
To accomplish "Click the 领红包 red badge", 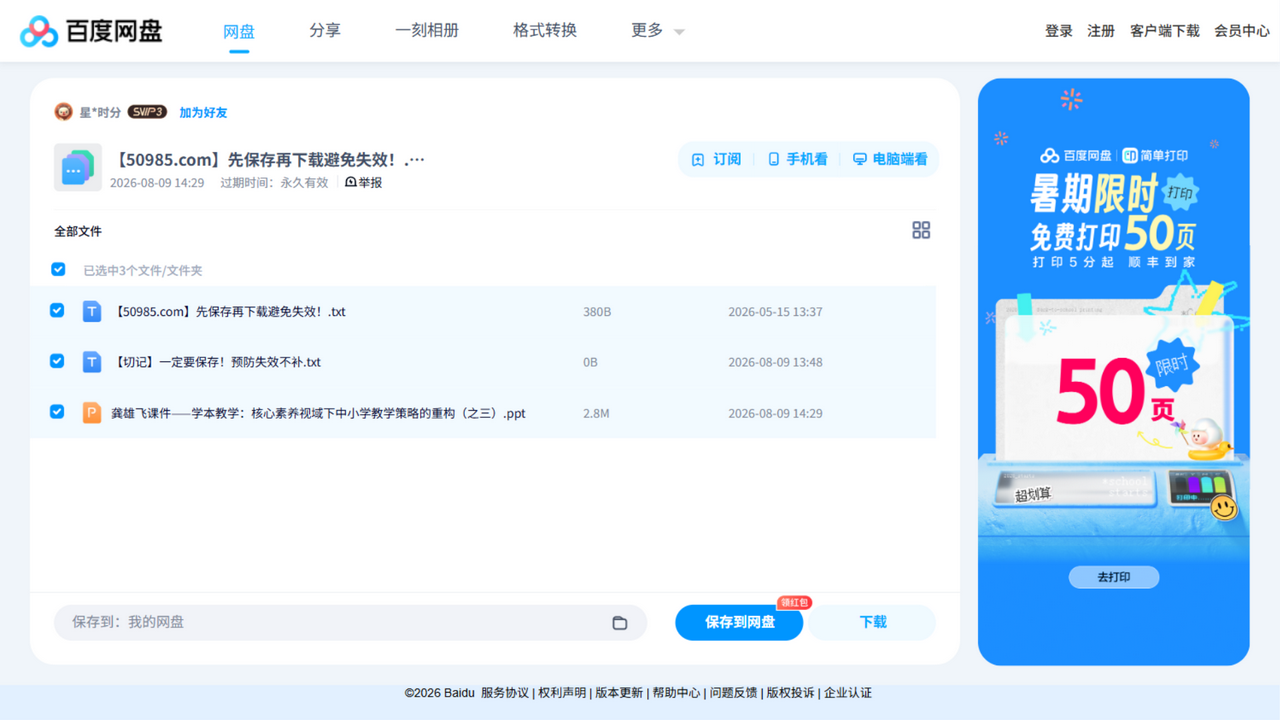I will point(795,602).
